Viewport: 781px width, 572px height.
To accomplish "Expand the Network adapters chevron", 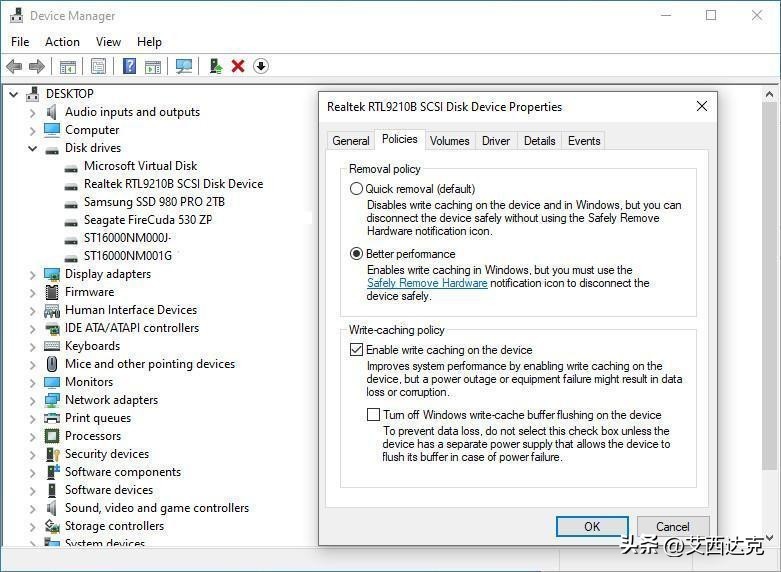I will (x=32, y=401).
